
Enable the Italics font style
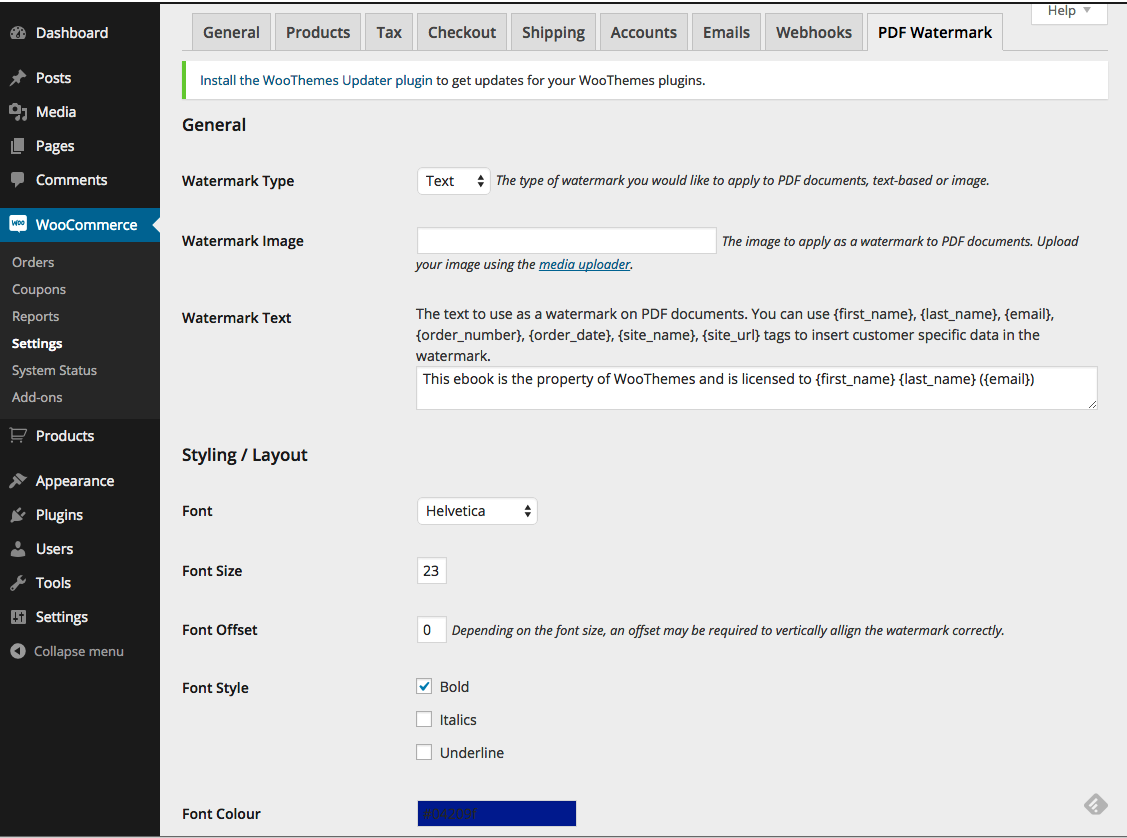click(424, 719)
